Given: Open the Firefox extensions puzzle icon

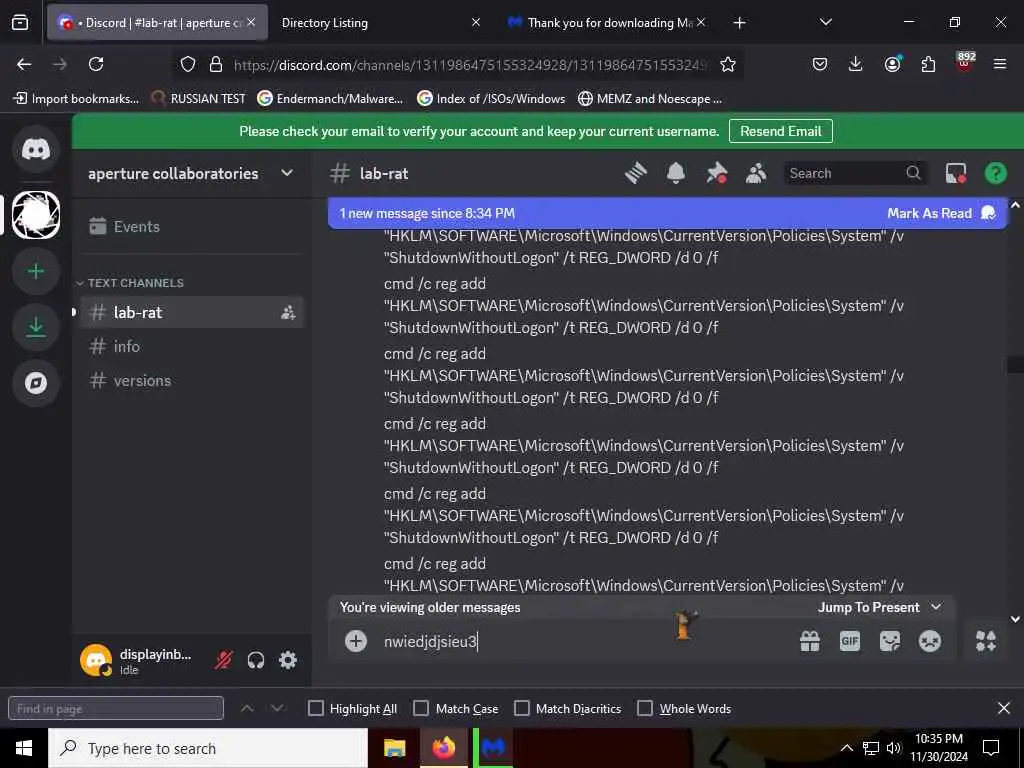Looking at the screenshot, I should (928, 64).
